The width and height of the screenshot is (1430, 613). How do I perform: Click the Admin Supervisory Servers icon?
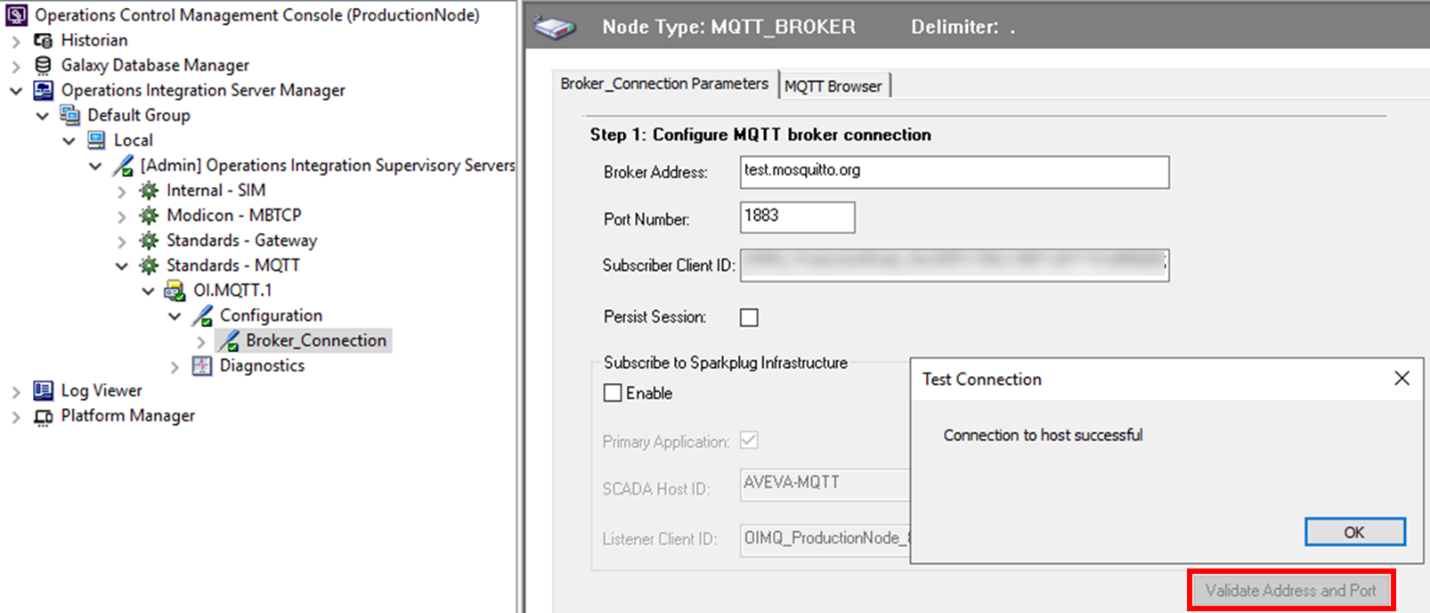click(x=122, y=165)
